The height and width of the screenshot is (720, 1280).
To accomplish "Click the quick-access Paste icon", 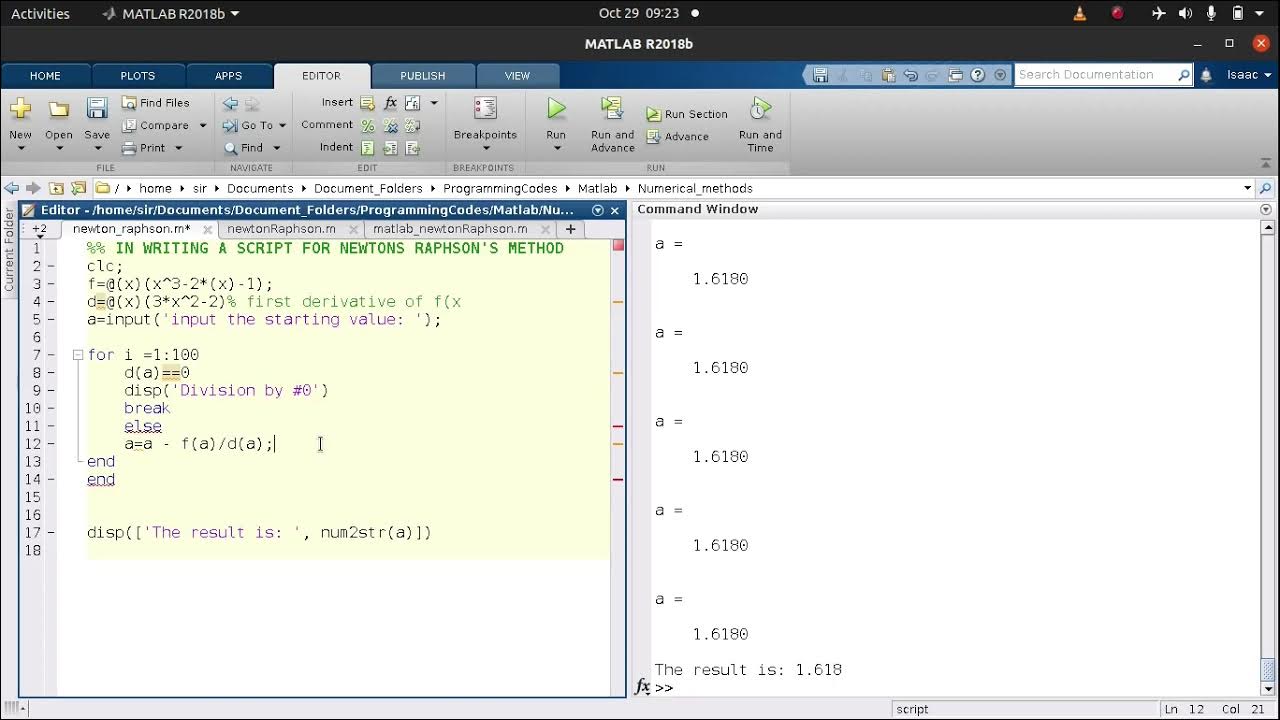I will coord(887,75).
